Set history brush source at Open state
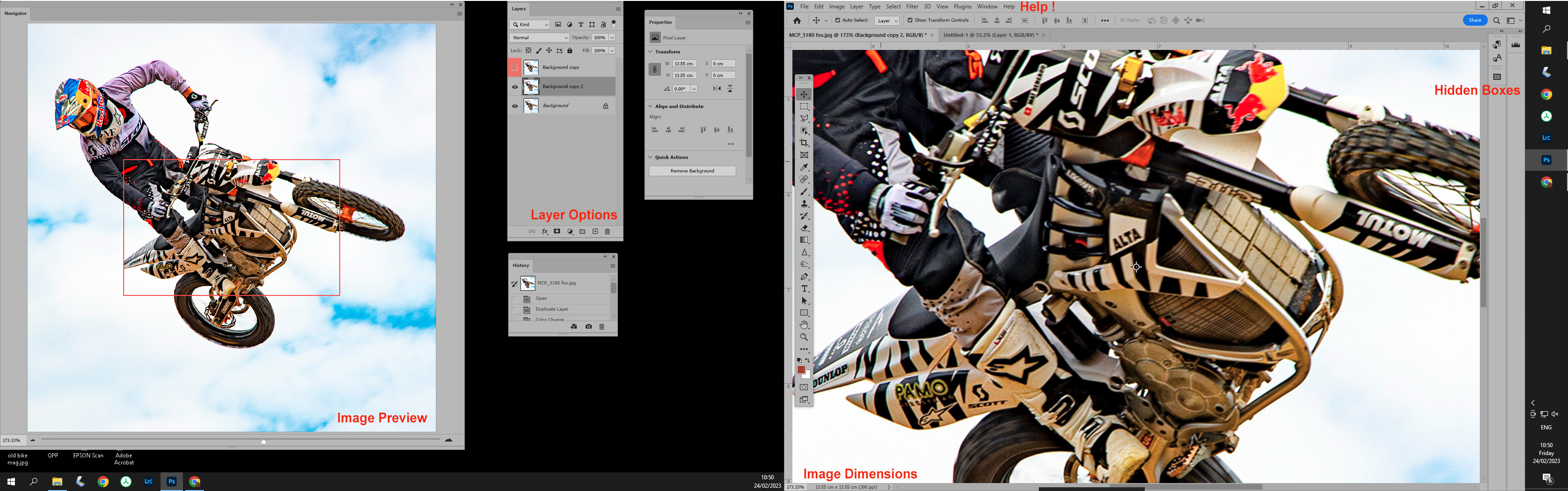Viewport: 1568px width, 491px height. tap(514, 299)
